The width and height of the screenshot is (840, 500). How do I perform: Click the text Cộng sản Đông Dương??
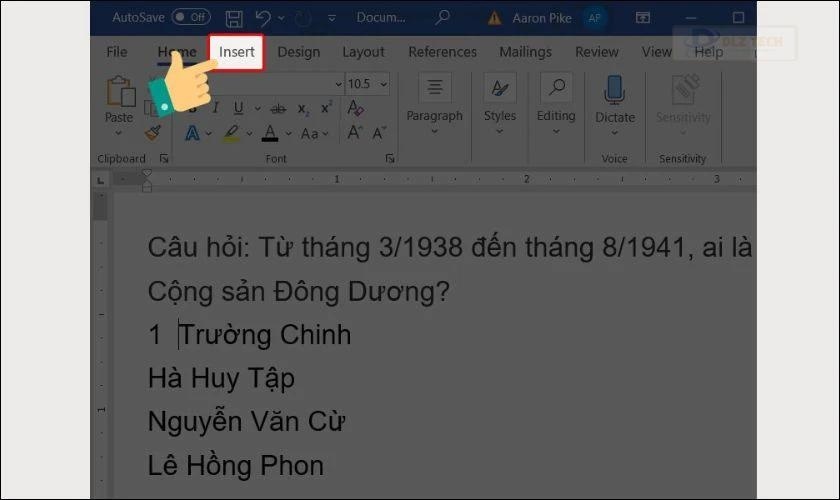pyautogui.click(x=298, y=292)
